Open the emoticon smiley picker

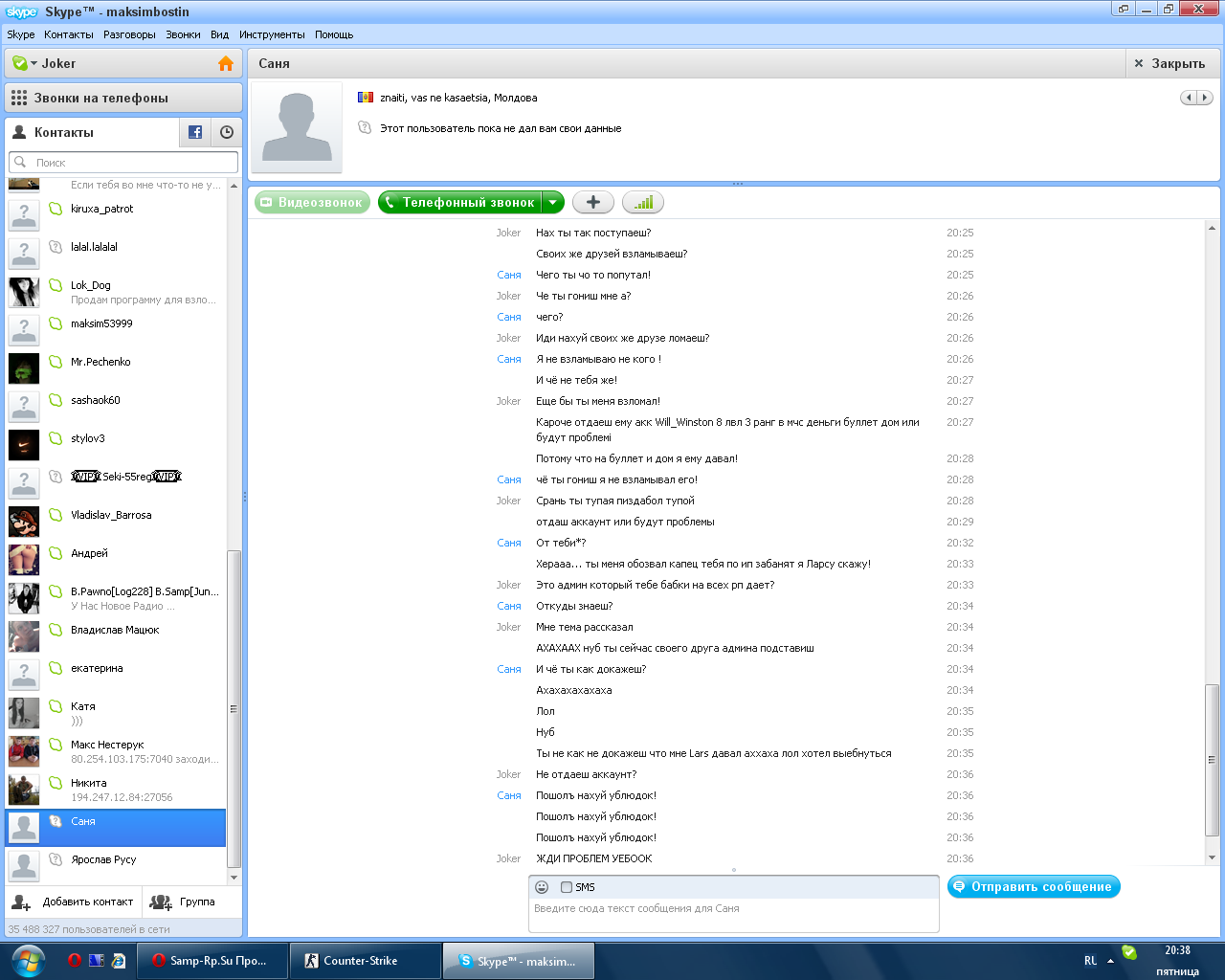pos(542,887)
